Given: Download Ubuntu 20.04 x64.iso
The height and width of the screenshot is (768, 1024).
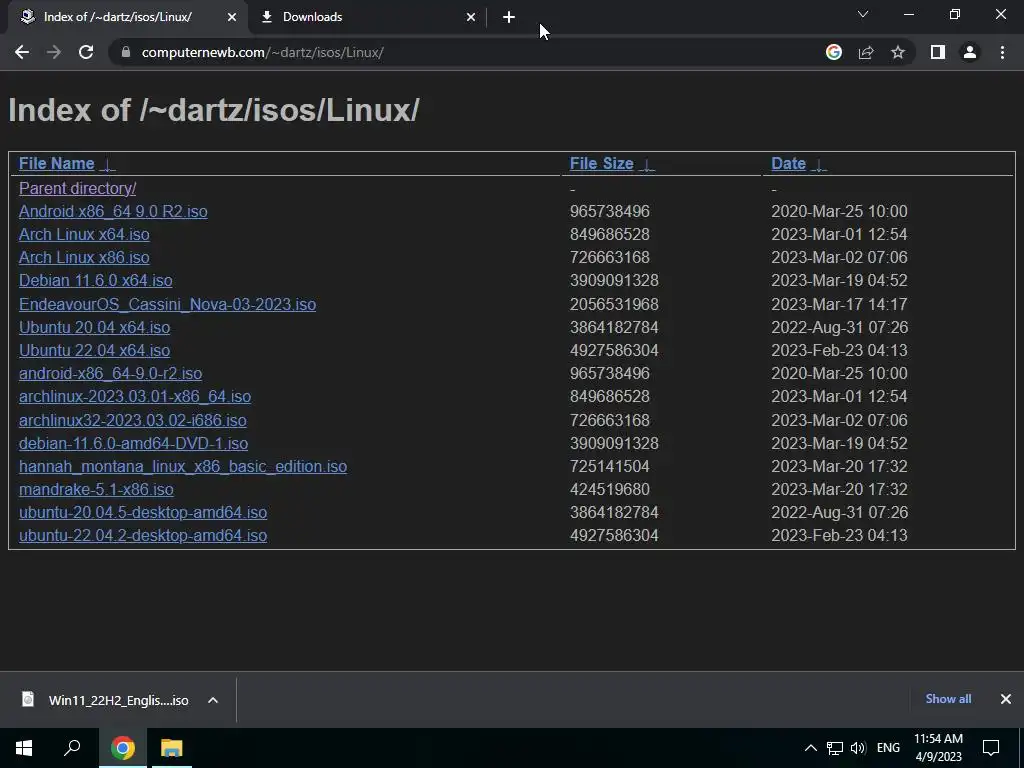Looking at the screenshot, I should pyautogui.click(x=95, y=327).
